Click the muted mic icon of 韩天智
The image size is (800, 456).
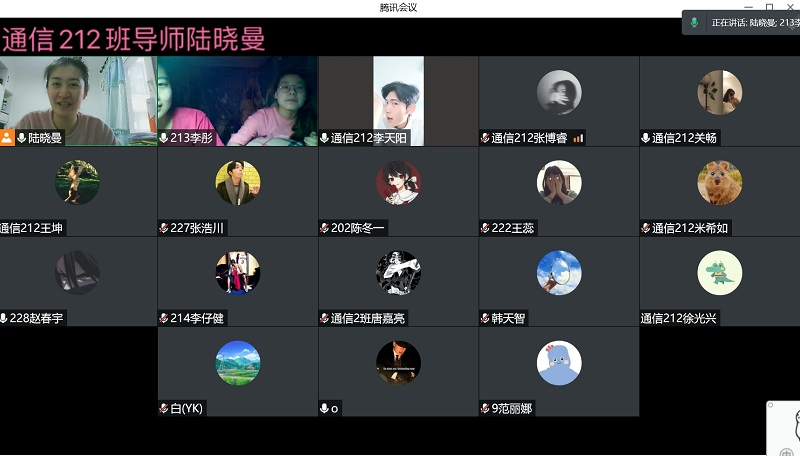[x=485, y=318]
